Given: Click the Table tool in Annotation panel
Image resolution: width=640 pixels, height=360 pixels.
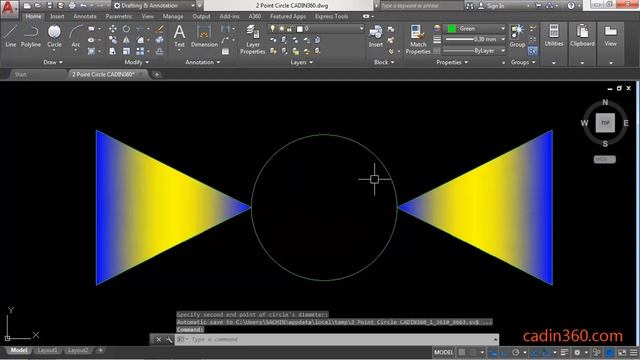Looking at the screenshot, I should [x=225, y=51].
